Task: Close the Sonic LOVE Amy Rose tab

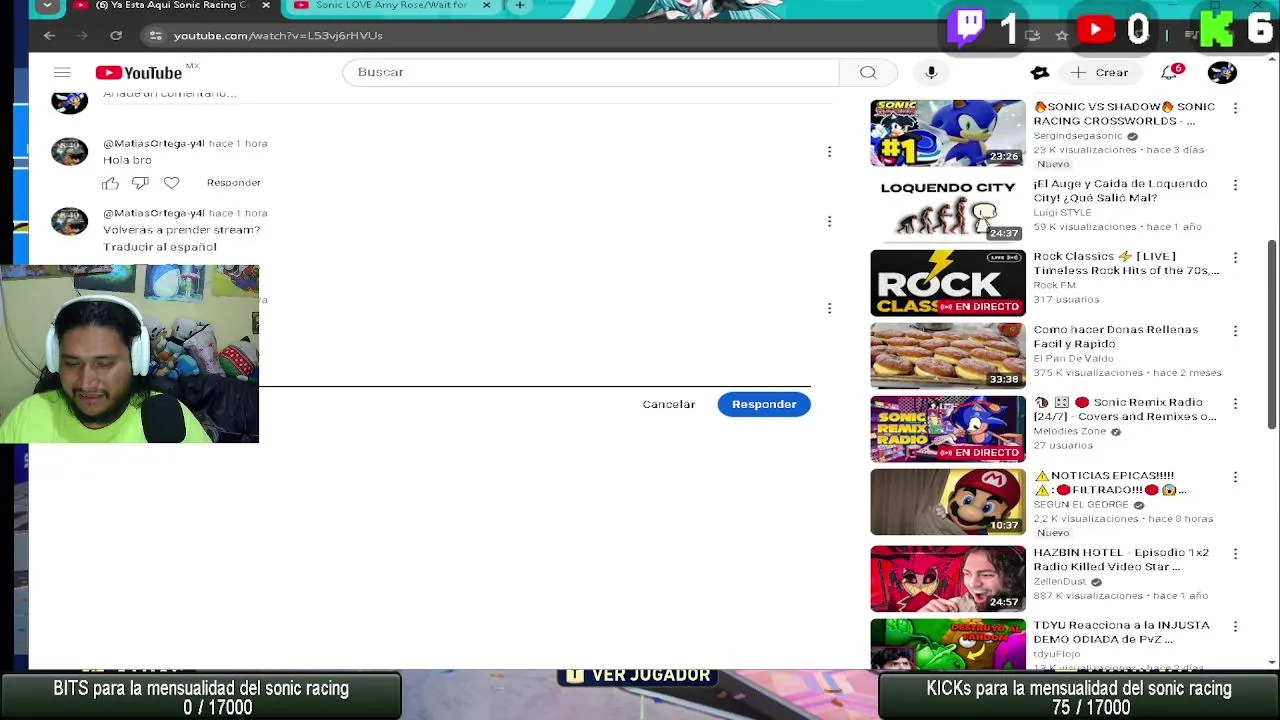Action: click(x=487, y=5)
